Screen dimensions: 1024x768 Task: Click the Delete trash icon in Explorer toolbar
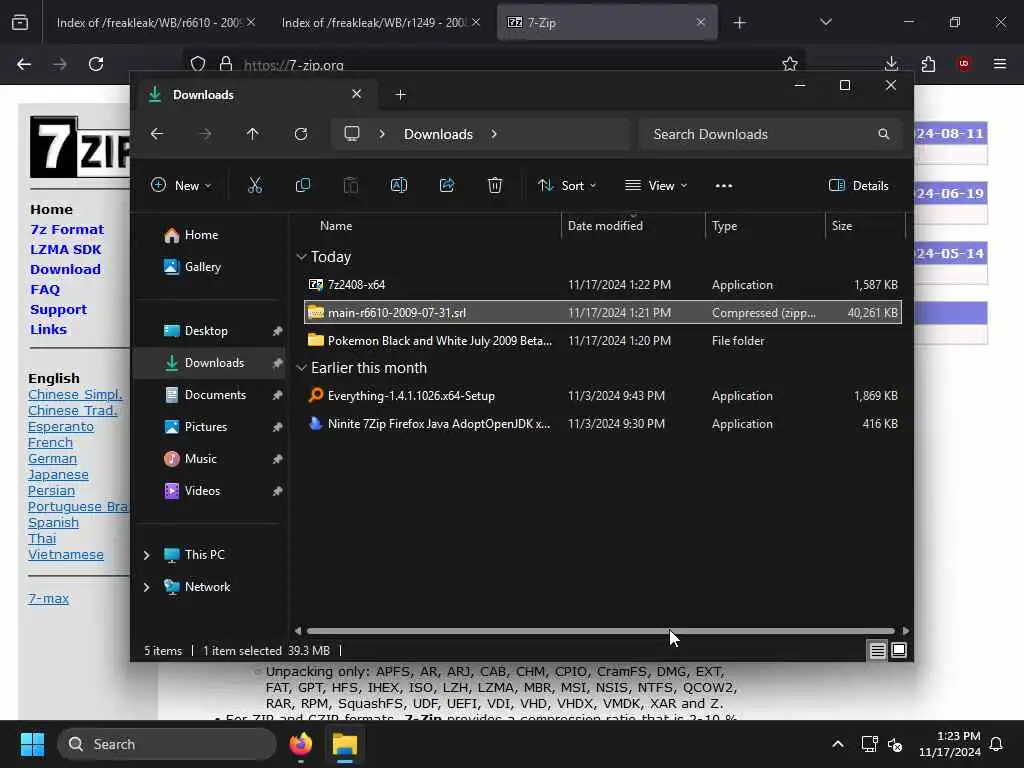tap(495, 185)
